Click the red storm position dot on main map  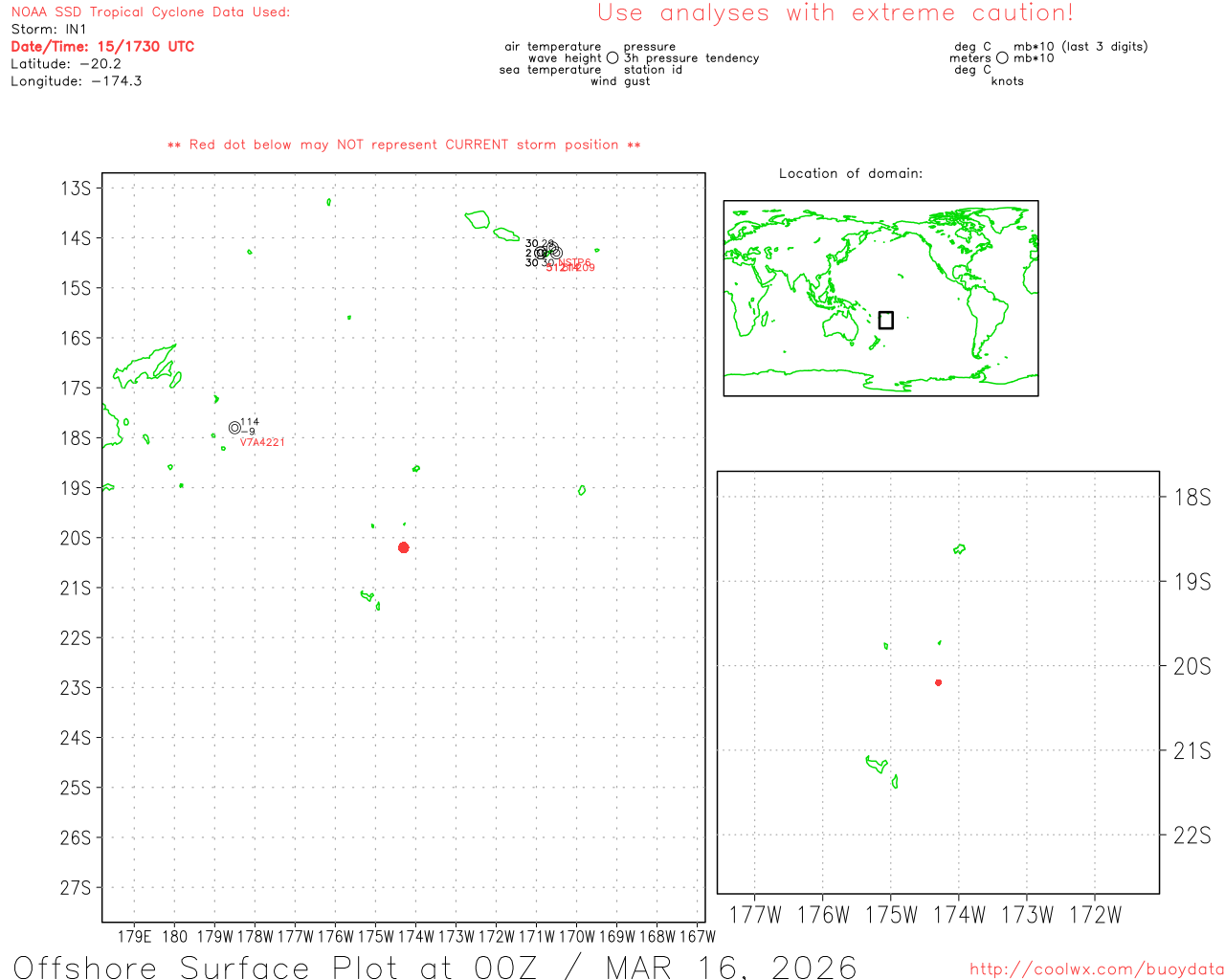404,547
